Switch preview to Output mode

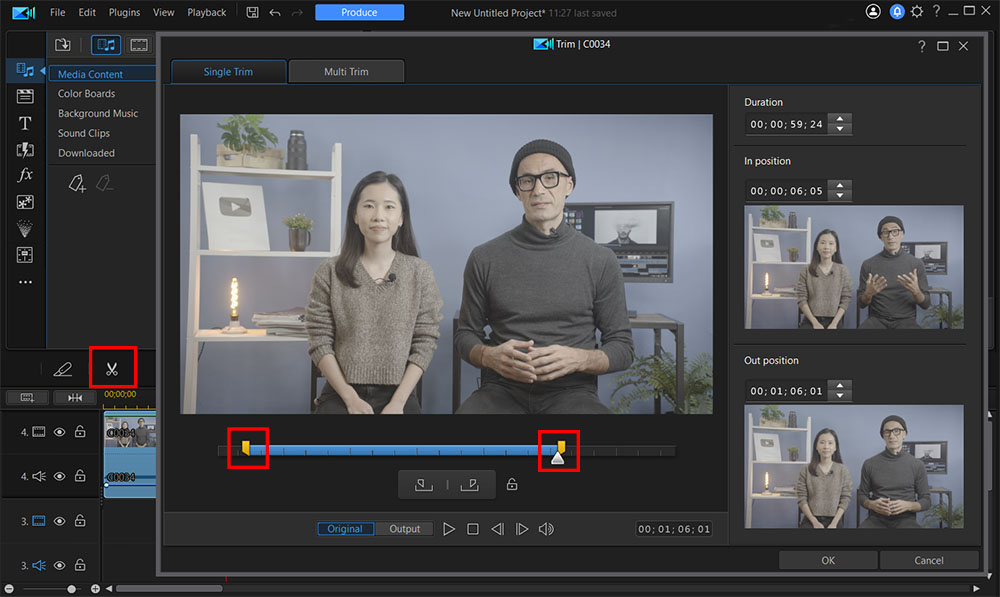(x=405, y=529)
